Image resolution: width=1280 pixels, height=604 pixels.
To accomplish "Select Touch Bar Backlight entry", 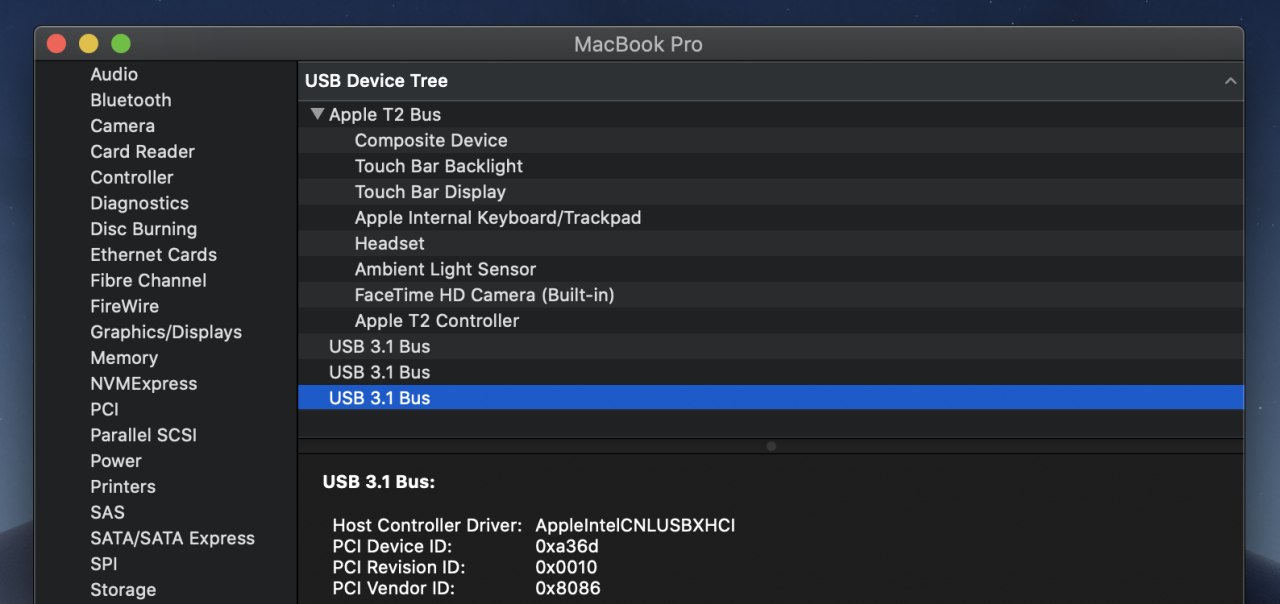I will coord(439,166).
